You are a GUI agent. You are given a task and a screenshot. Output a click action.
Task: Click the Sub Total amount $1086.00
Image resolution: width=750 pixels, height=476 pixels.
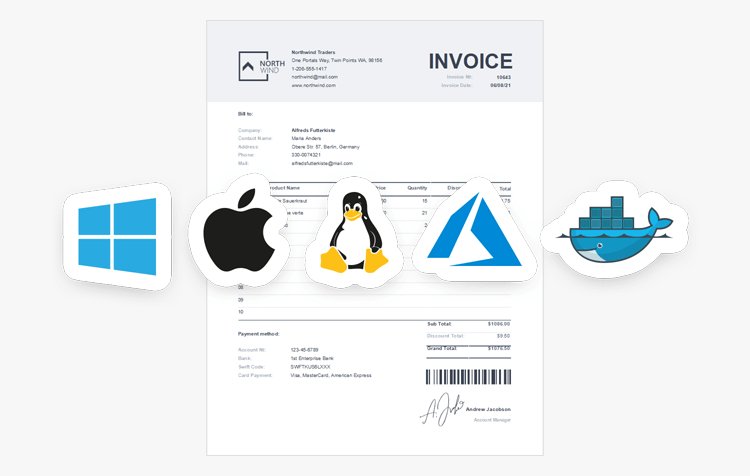point(499,324)
